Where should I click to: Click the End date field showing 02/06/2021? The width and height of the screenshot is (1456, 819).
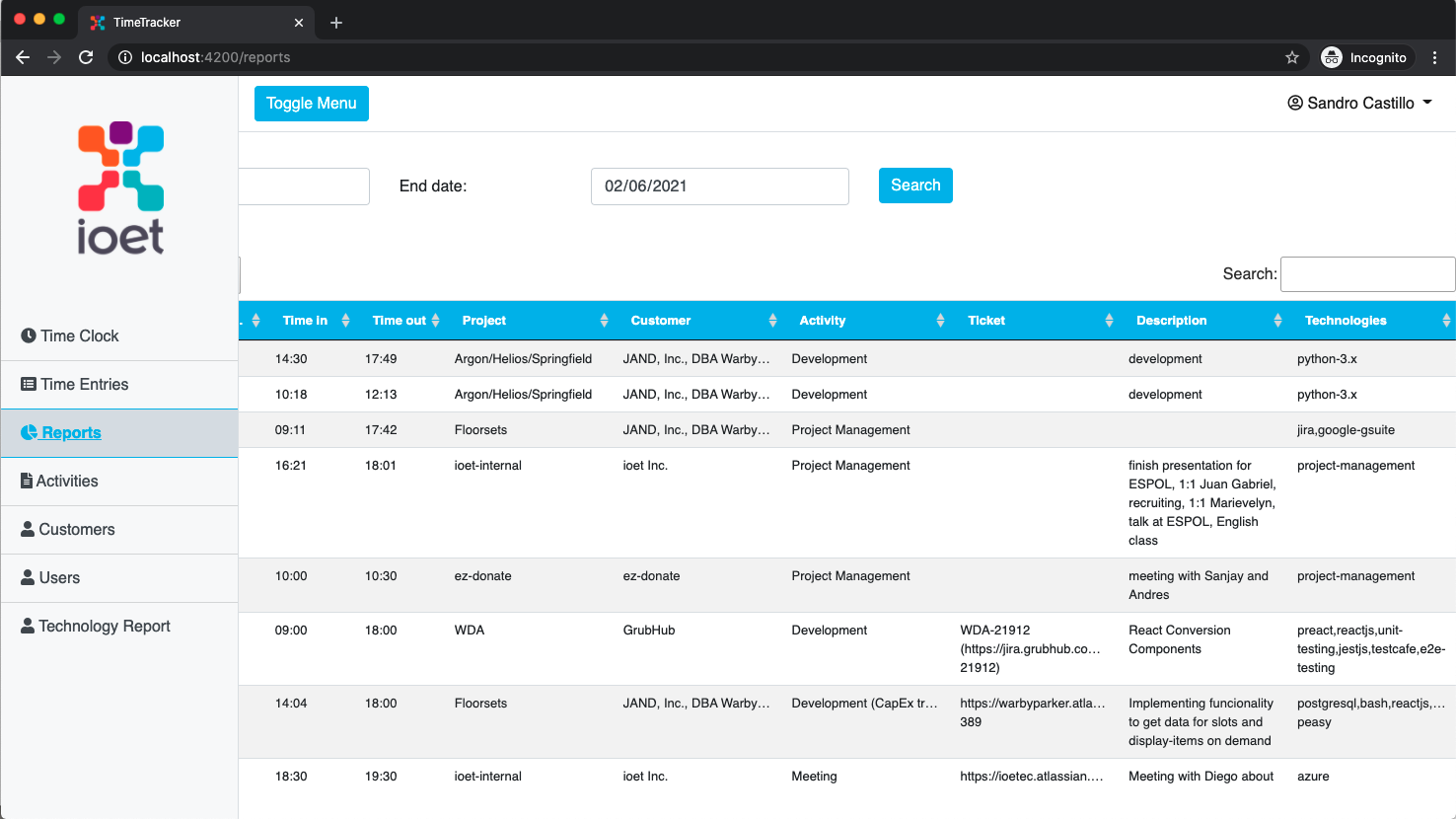(720, 186)
